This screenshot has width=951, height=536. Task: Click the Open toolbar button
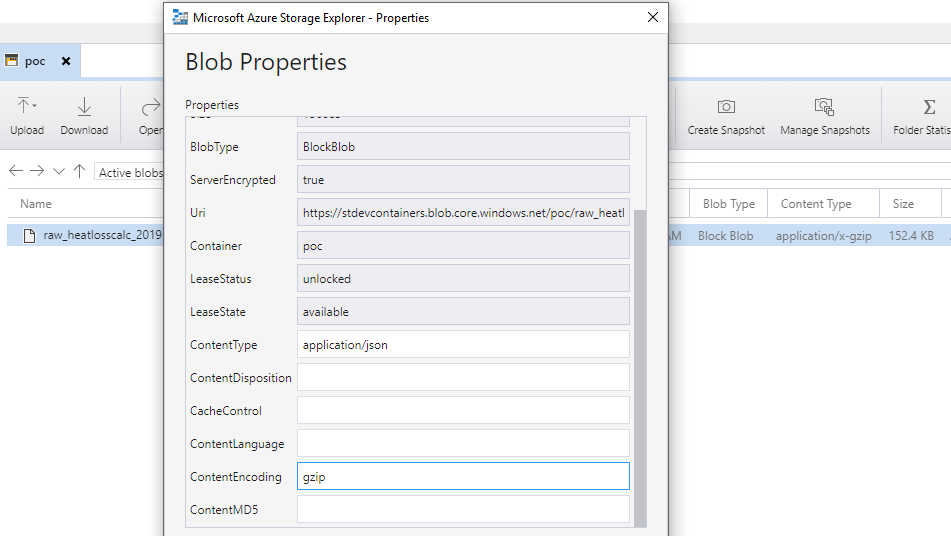coord(150,116)
